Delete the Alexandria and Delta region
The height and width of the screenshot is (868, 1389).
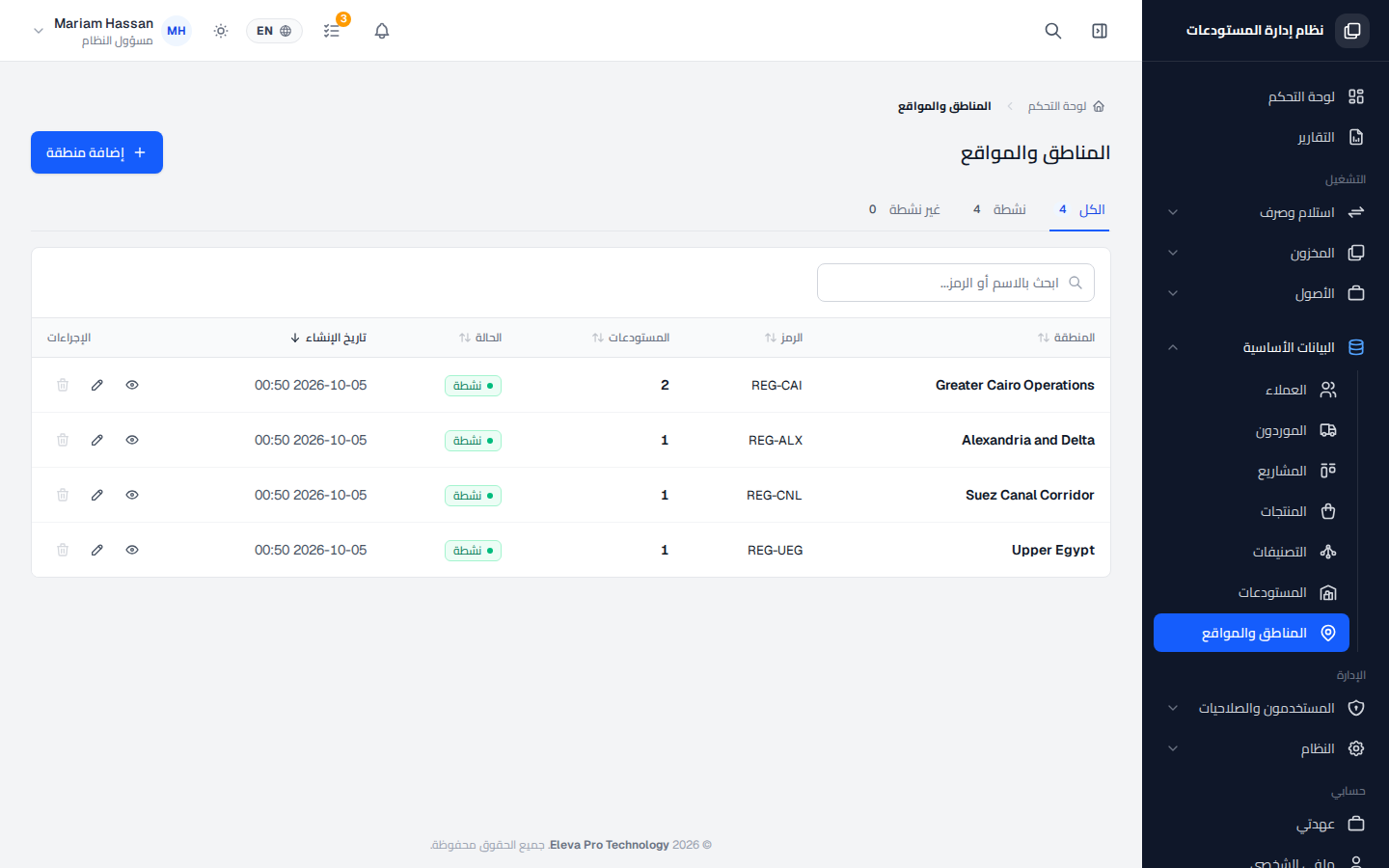63,440
